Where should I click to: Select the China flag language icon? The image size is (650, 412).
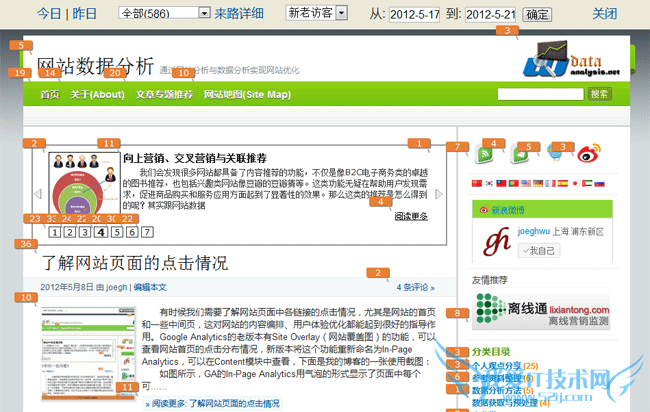tap(477, 183)
